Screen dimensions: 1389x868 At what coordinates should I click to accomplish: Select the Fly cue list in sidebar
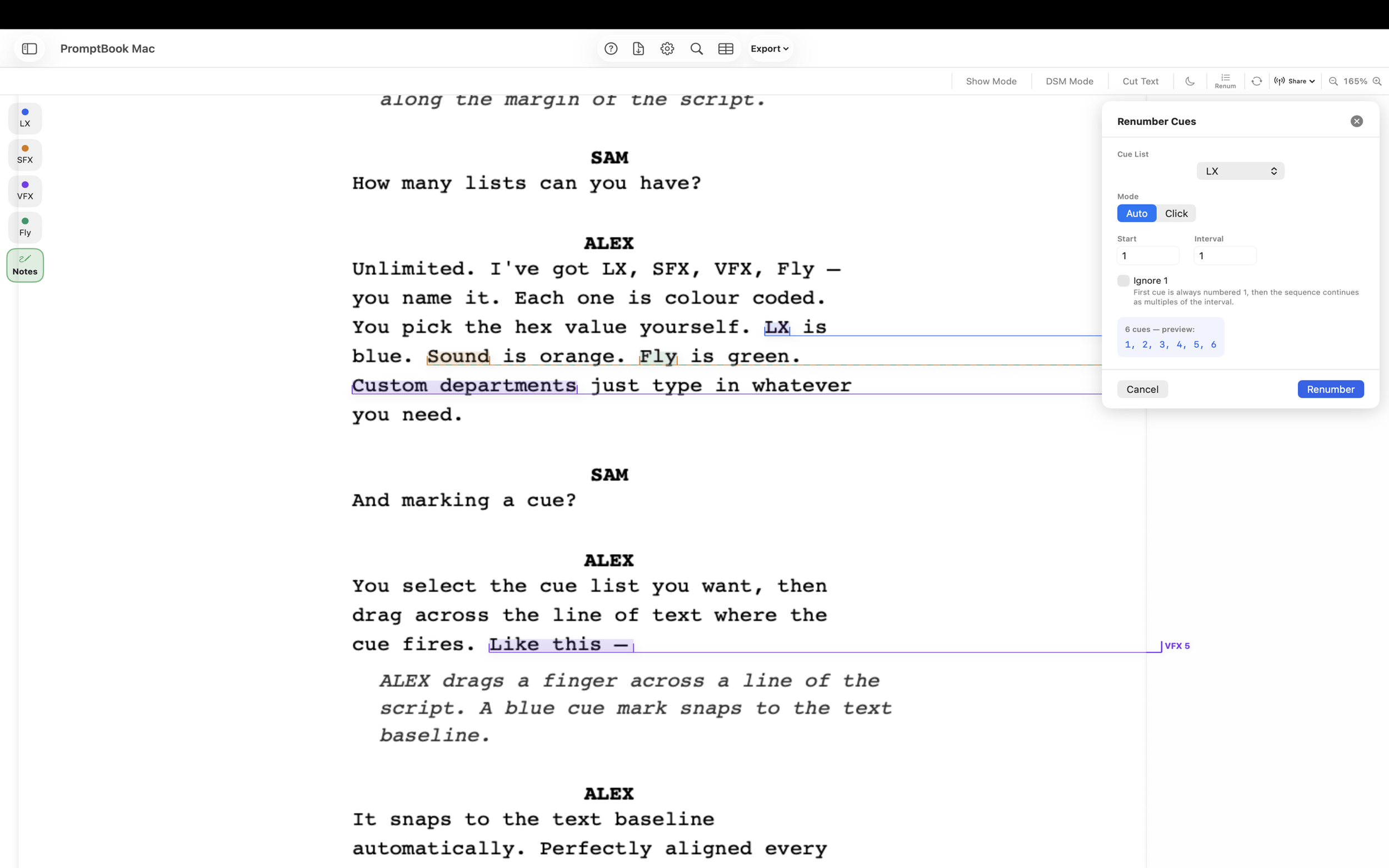(24, 227)
